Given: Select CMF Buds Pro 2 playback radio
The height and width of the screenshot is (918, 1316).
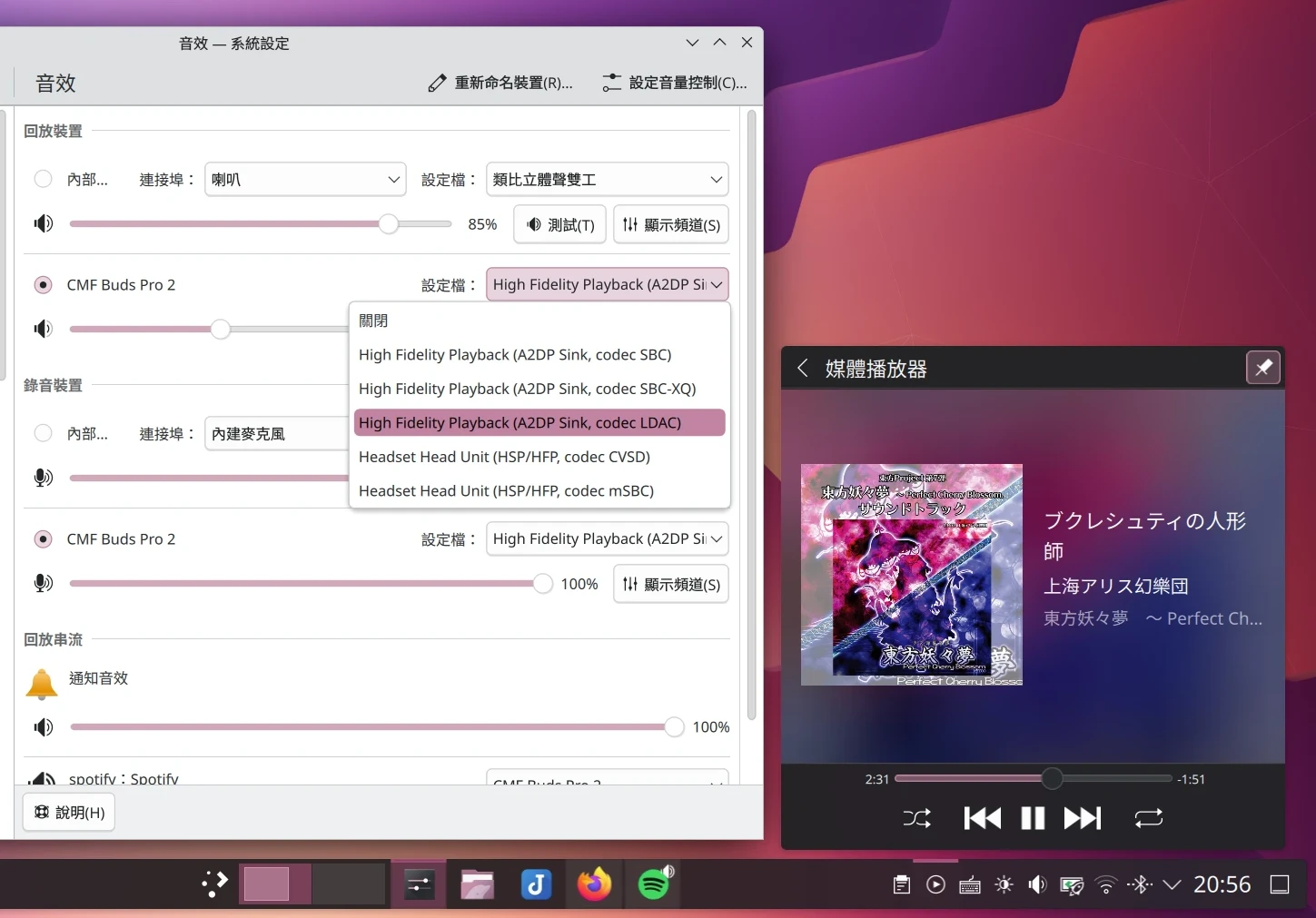Looking at the screenshot, I should (43, 284).
